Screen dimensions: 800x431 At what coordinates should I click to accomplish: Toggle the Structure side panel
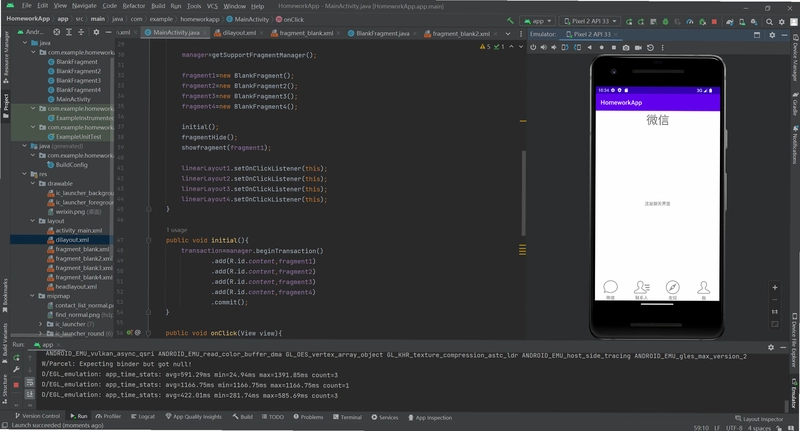tap(5, 390)
